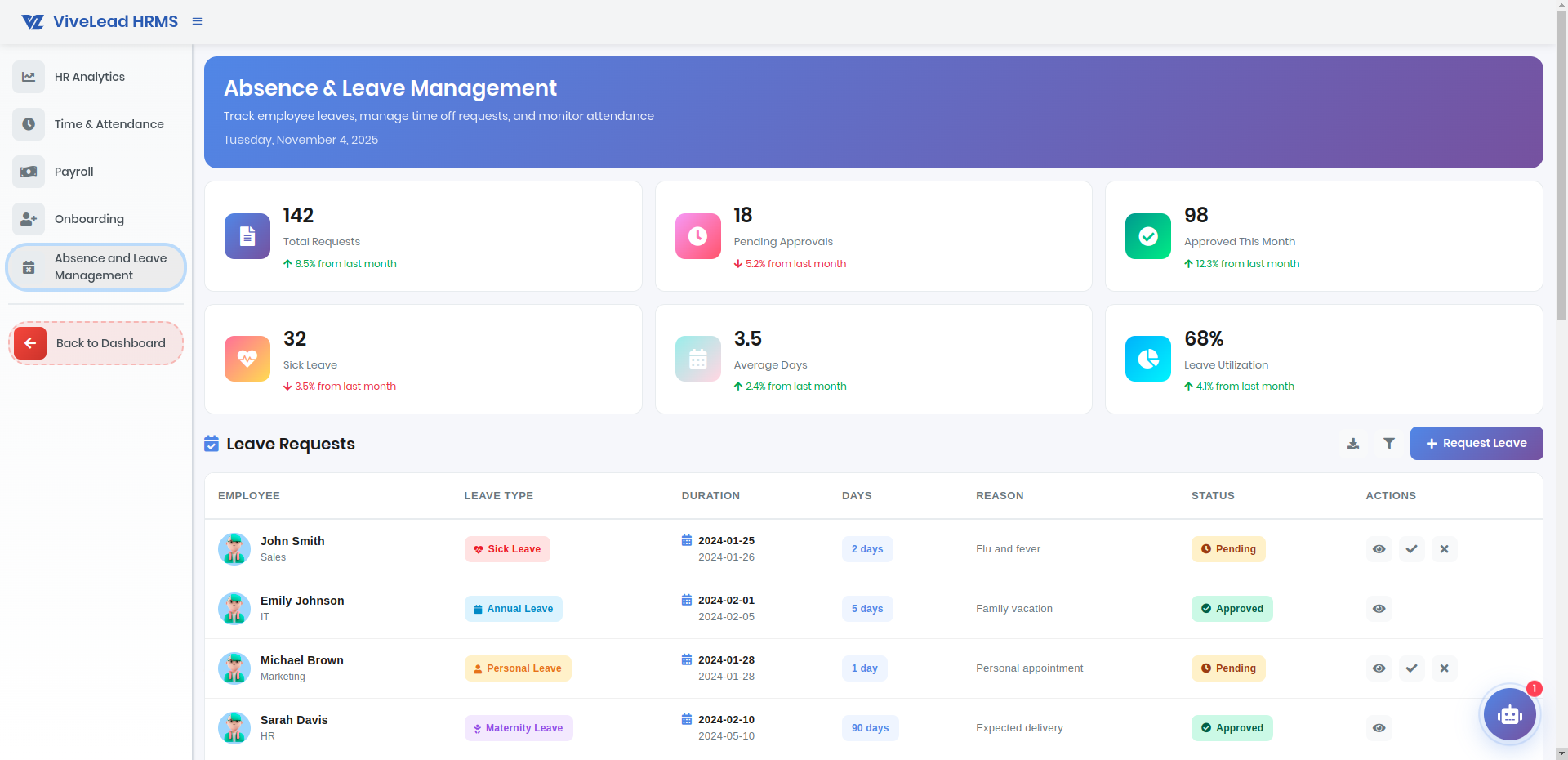
Task: Navigate to the Onboarding section
Action: pos(89,218)
